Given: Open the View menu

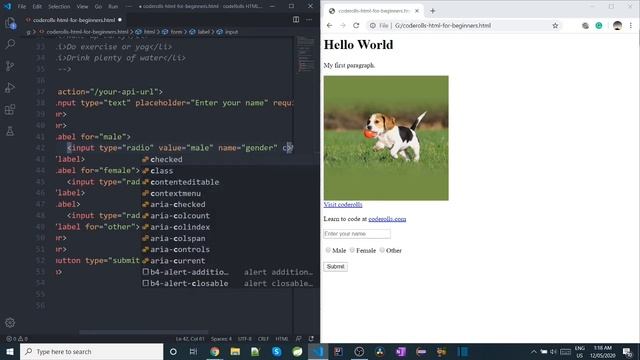Looking at the screenshot, I should point(82,7).
